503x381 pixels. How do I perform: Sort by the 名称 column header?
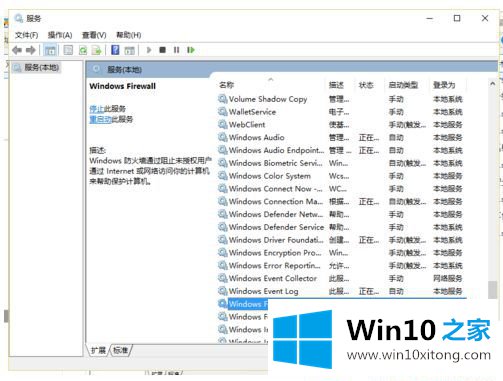point(226,85)
